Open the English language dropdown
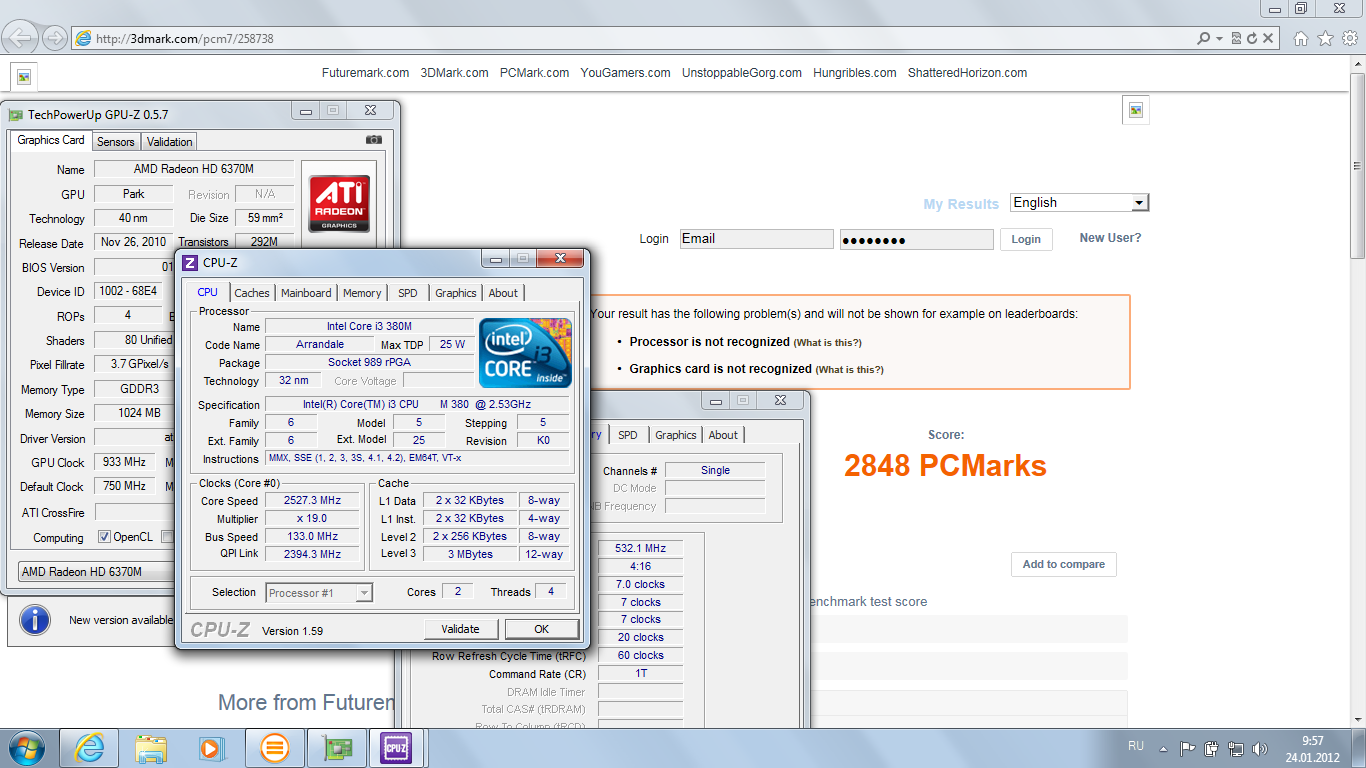 coord(1079,202)
